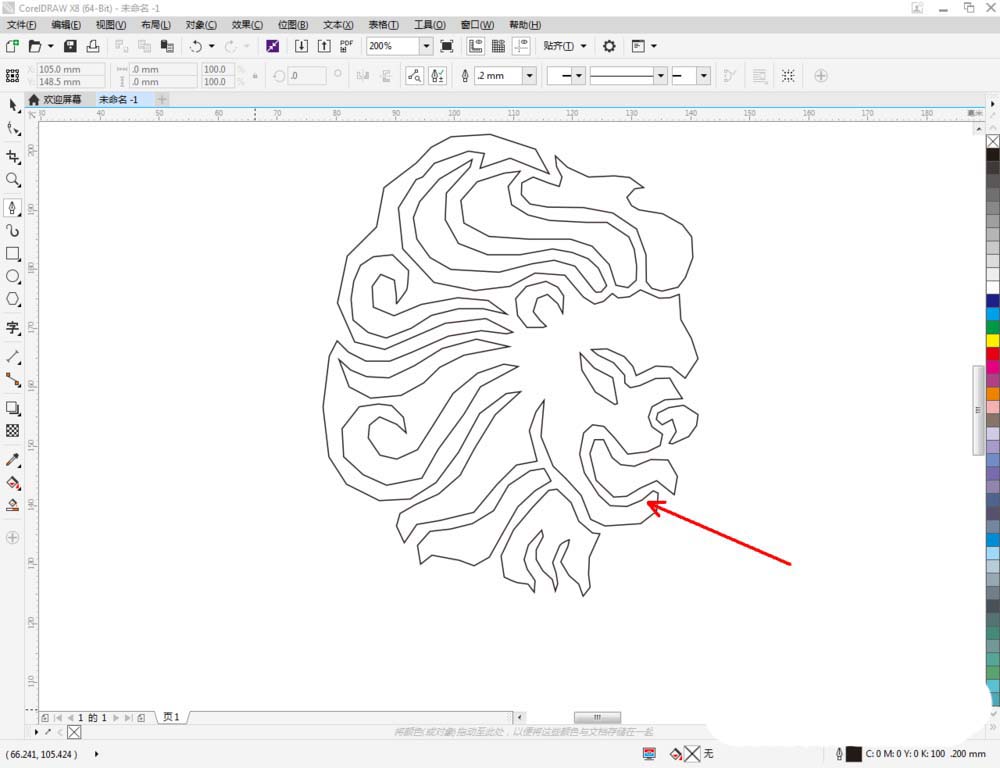Image resolution: width=1000 pixels, height=768 pixels.
Task: Go to next page arrow
Action: pyautogui.click(x=116, y=718)
